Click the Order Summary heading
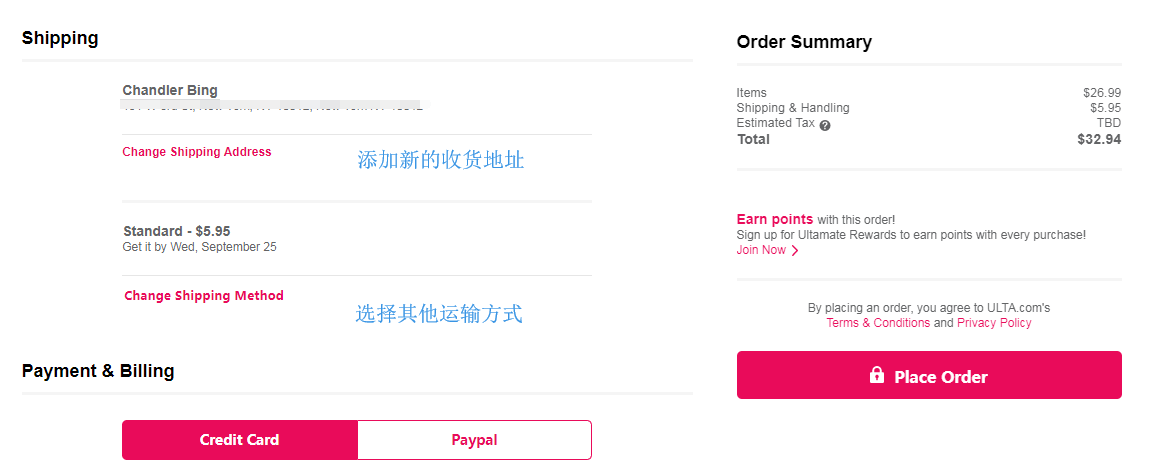 pos(804,42)
